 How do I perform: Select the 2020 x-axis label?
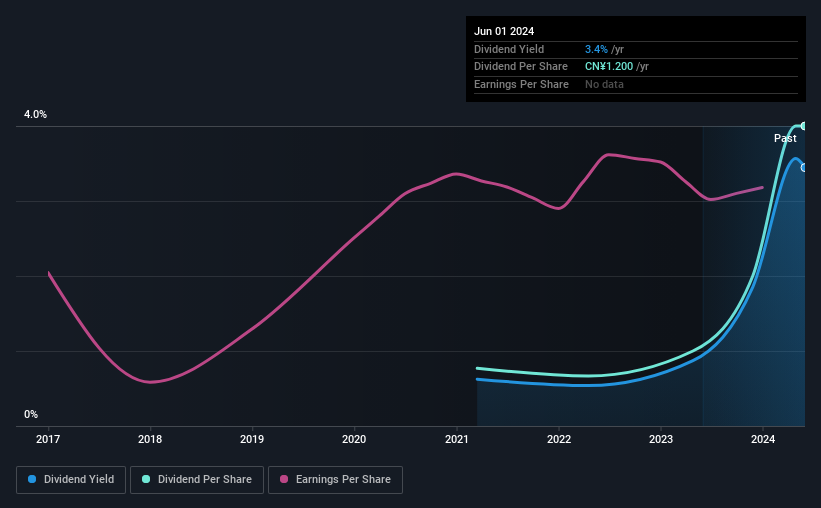[354, 439]
